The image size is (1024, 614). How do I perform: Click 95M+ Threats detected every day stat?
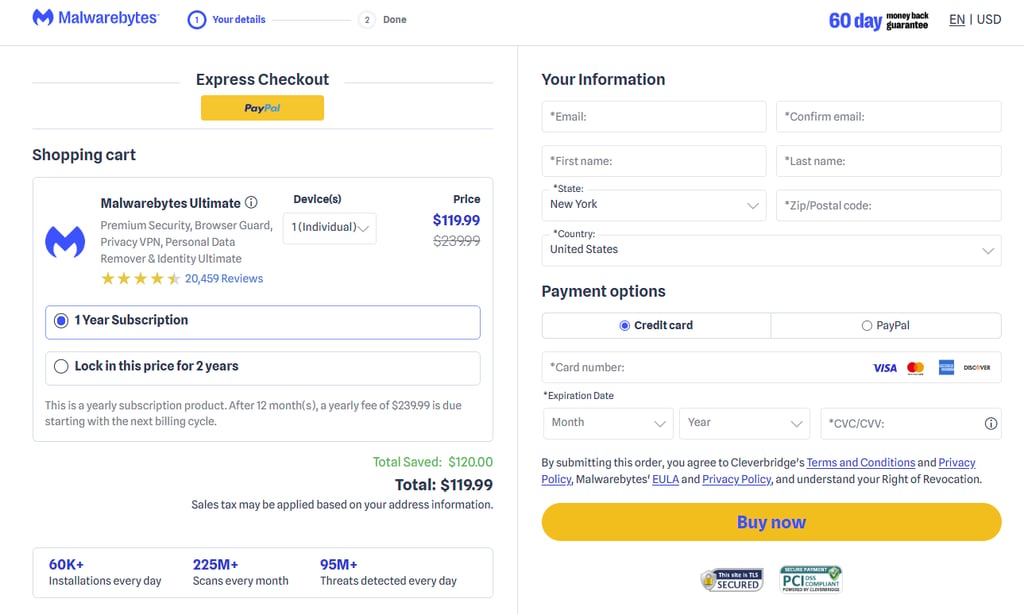[x=388, y=572]
